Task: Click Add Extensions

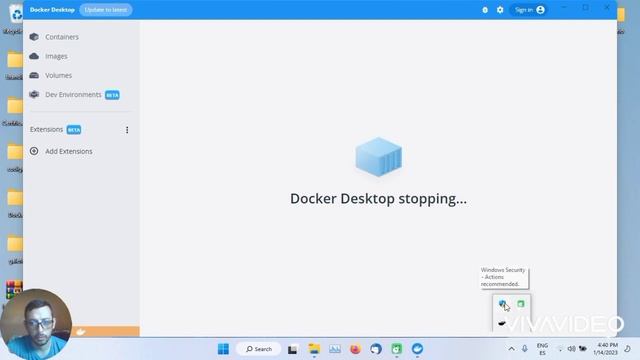Action: (69, 151)
